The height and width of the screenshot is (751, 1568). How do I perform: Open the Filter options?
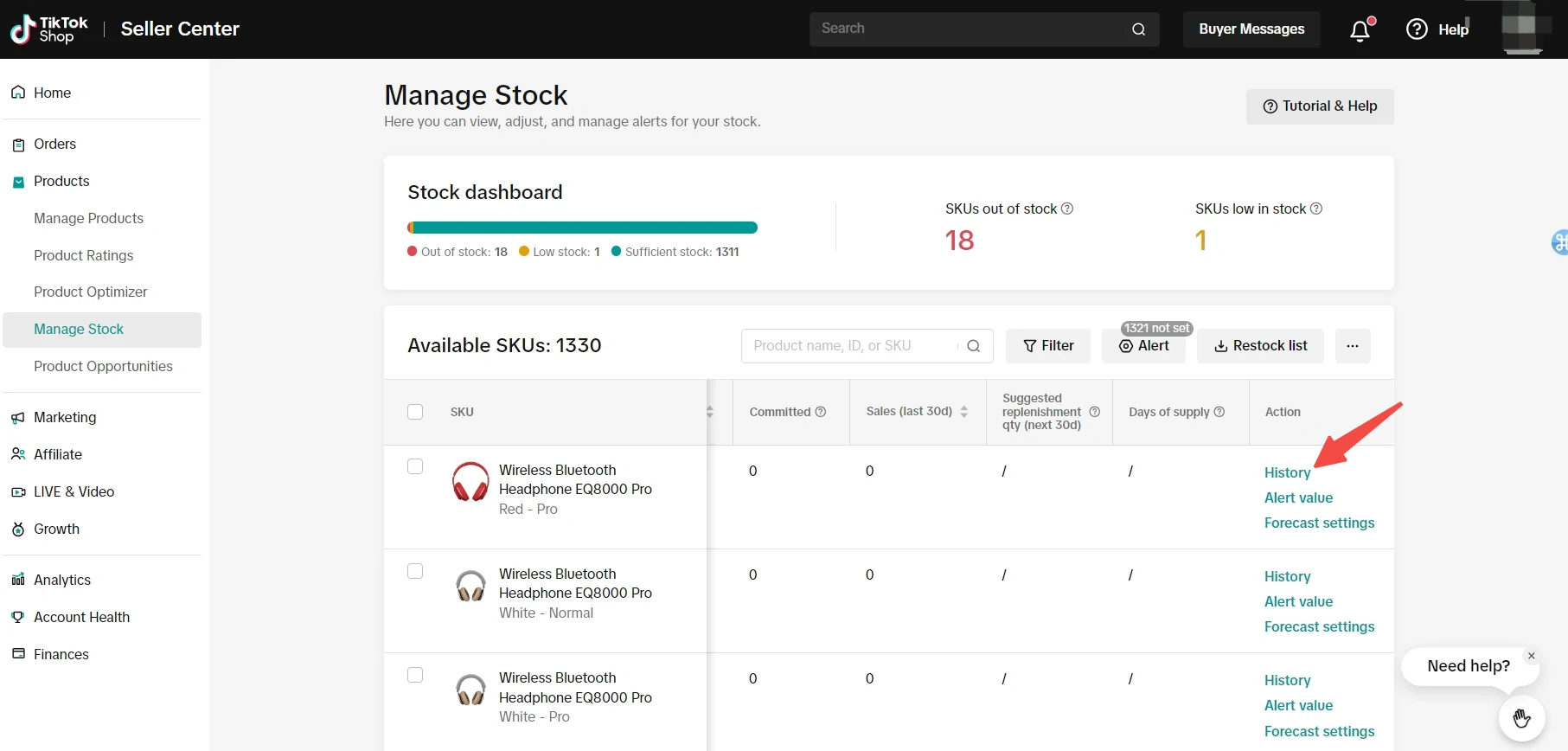(1048, 346)
